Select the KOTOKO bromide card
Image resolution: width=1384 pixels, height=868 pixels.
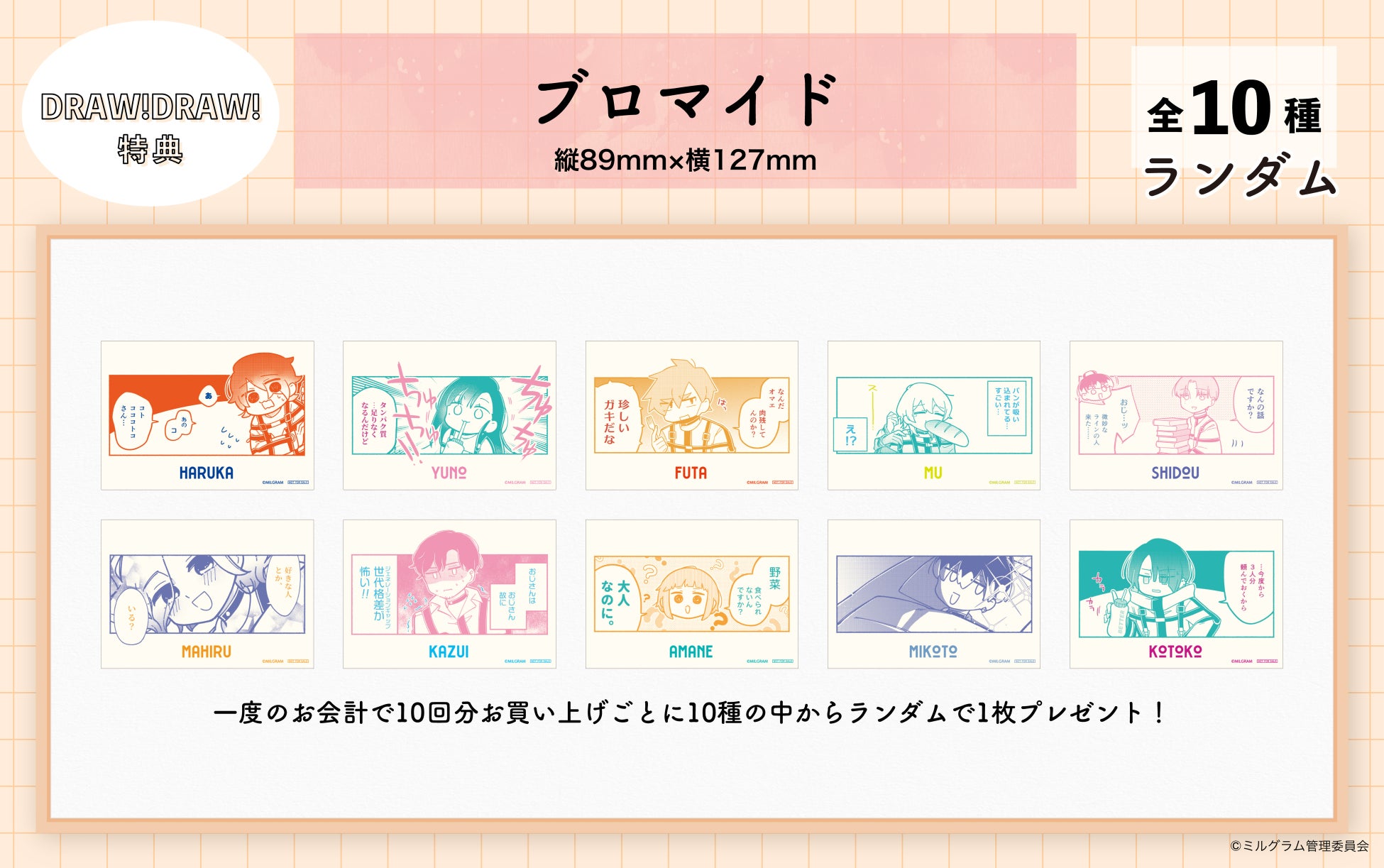(1176, 594)
